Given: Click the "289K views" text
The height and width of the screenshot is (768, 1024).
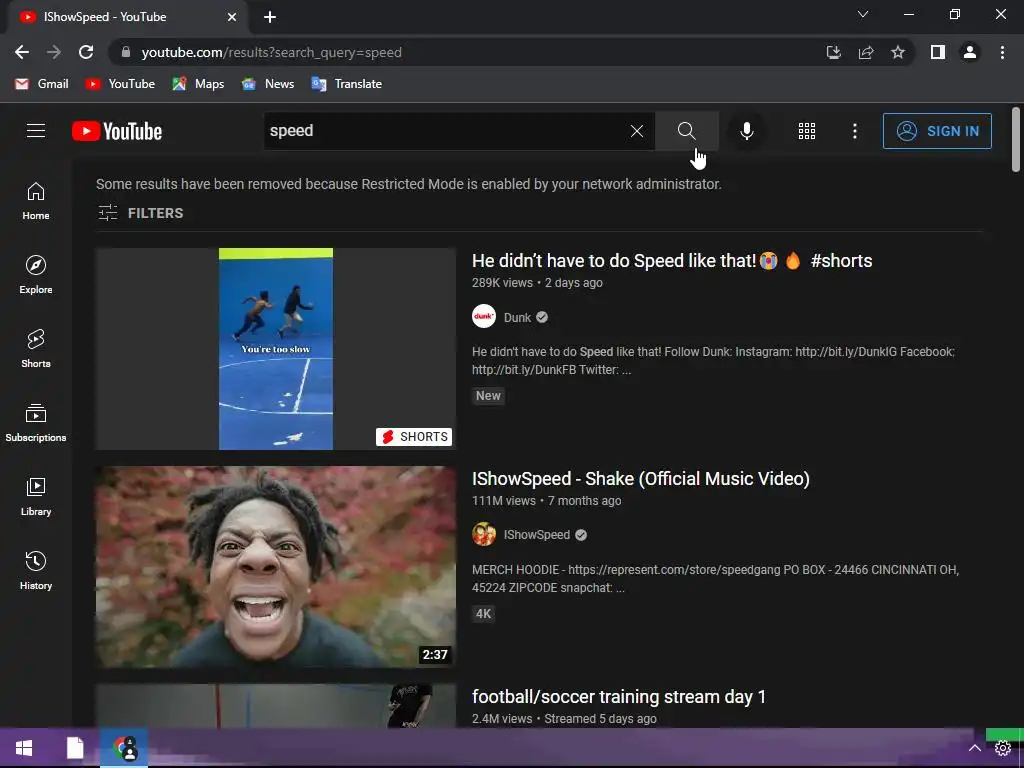Looking at the screenshot, I should 502,283.
